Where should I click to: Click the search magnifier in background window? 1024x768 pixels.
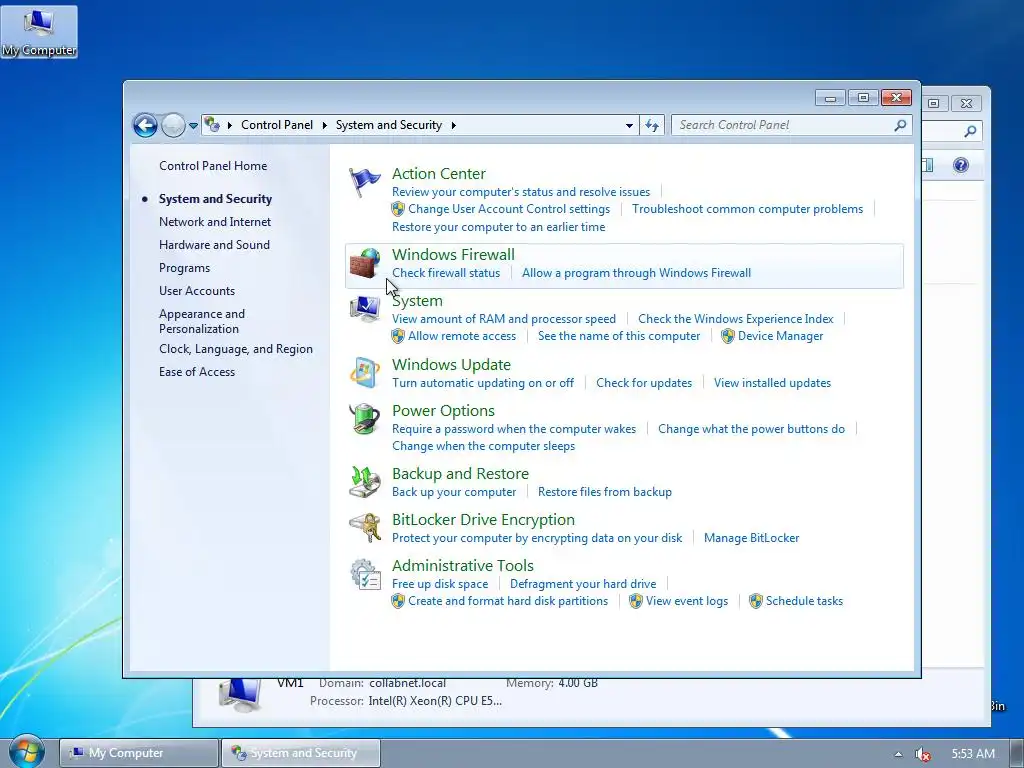coord(970,131)
